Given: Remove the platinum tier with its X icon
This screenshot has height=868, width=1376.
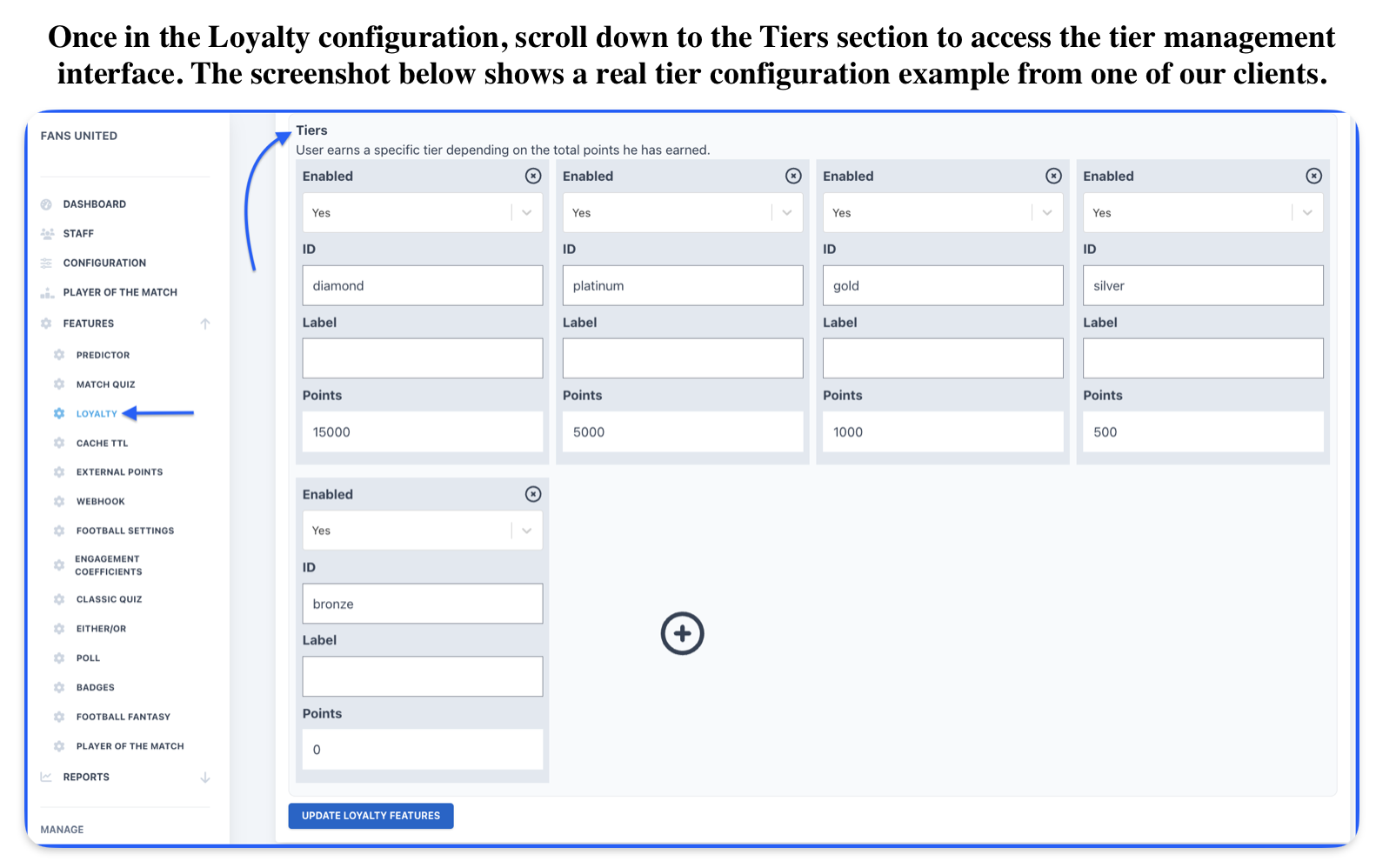Looking at the screenshot, I should pyautogui.click(x=793, y=176).
